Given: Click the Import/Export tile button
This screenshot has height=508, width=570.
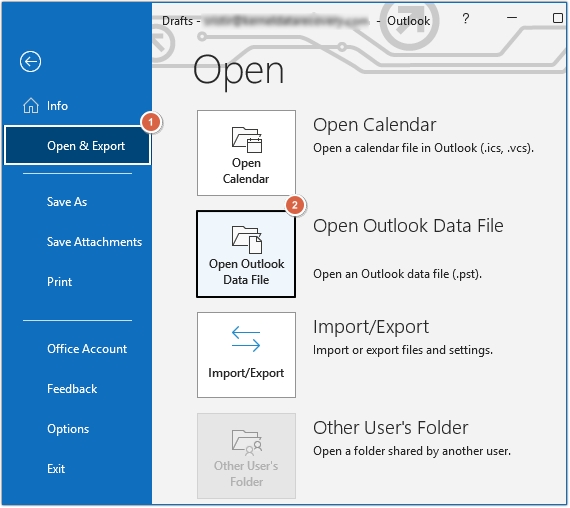Looking at the screenshot, I should click(246, 355).
